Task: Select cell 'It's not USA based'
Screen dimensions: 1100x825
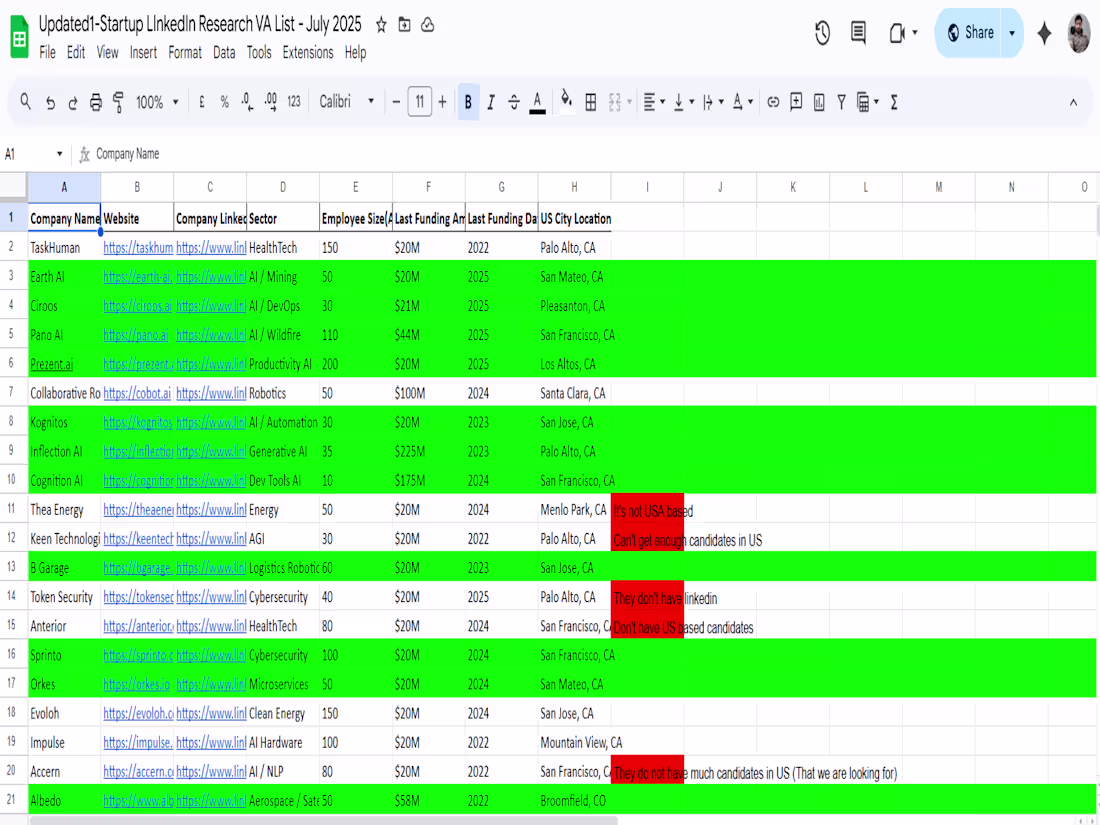Action: point(647,510)
